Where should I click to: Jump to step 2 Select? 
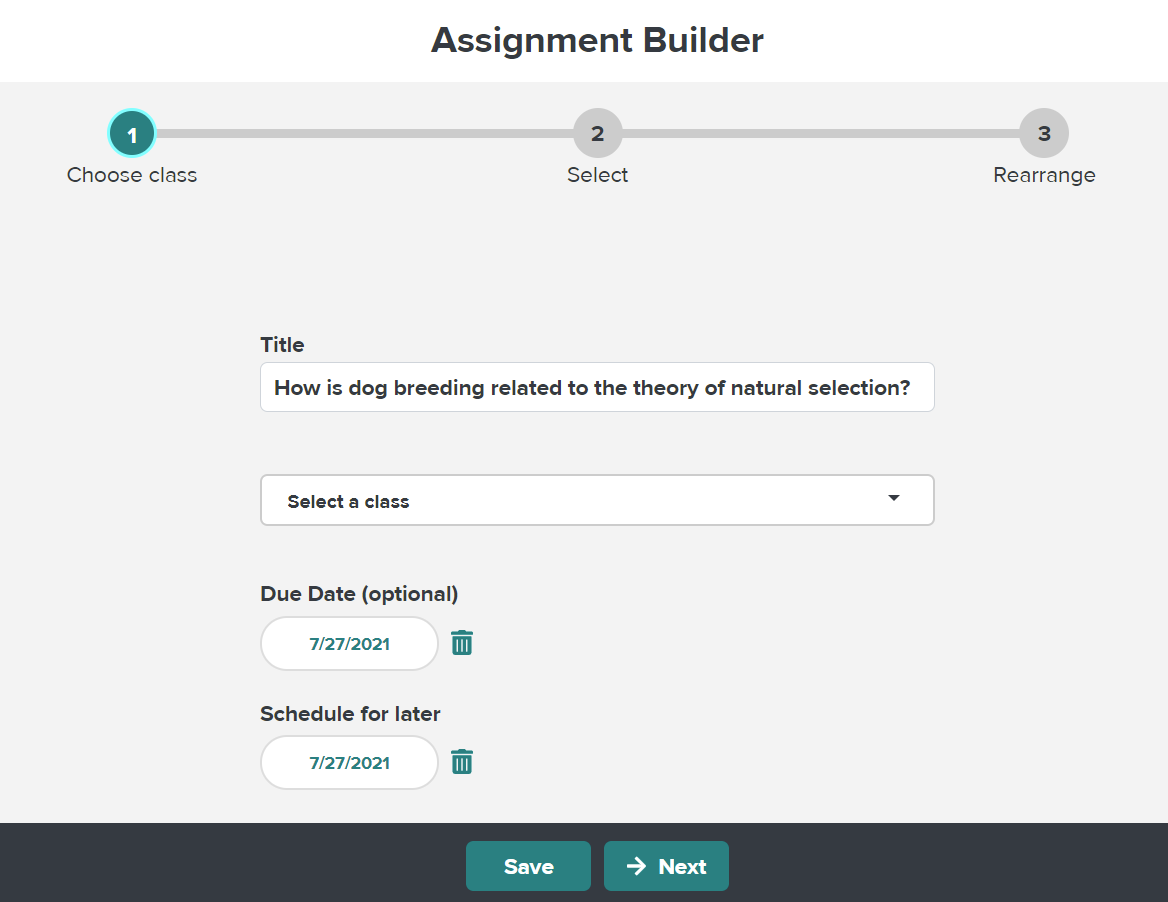[597, 133]
